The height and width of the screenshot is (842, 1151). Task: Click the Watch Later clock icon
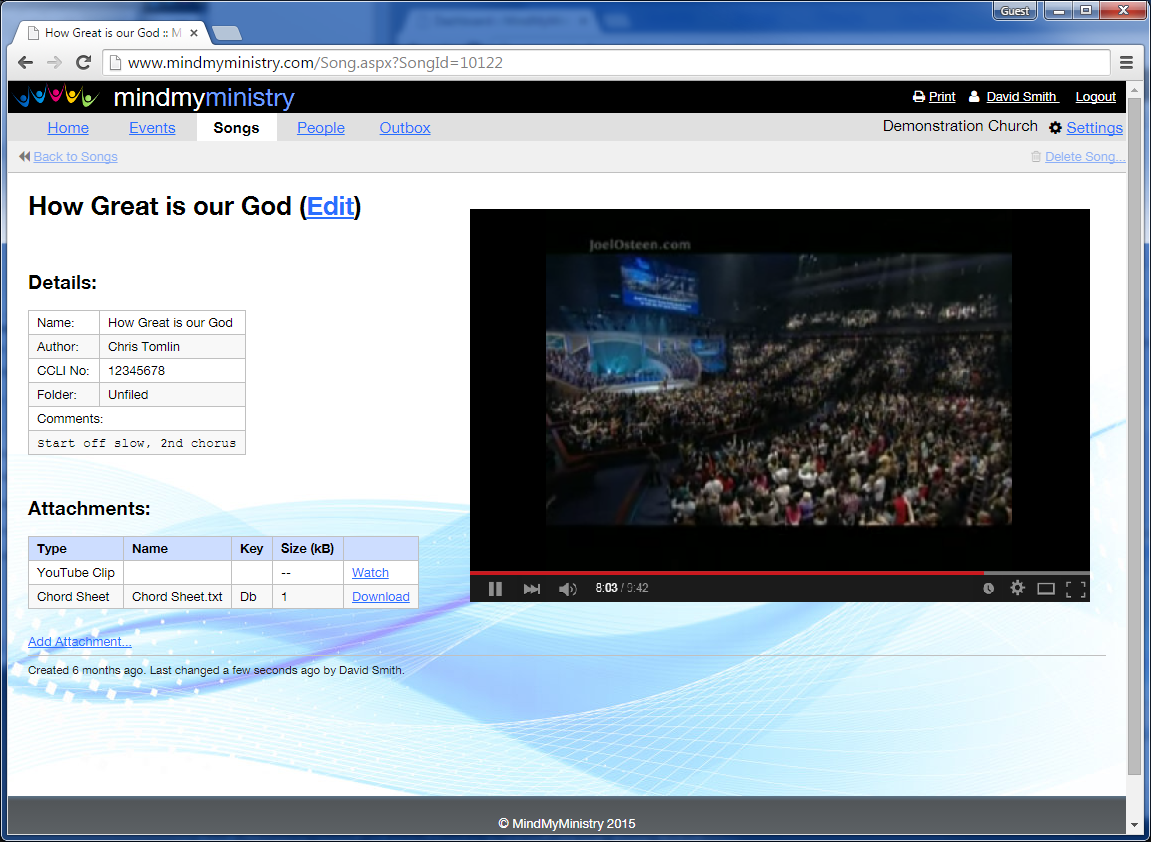pyautogui.click(x=989, y=588)
